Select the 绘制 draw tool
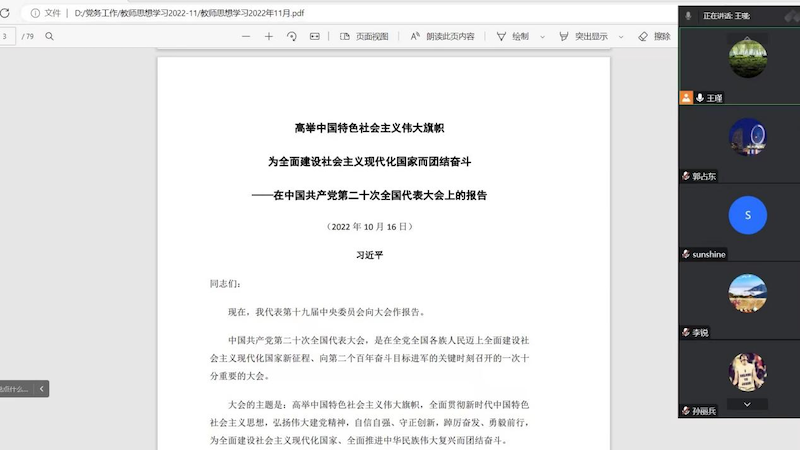Viewport: 800px width, 450px height. click(513, 36)
